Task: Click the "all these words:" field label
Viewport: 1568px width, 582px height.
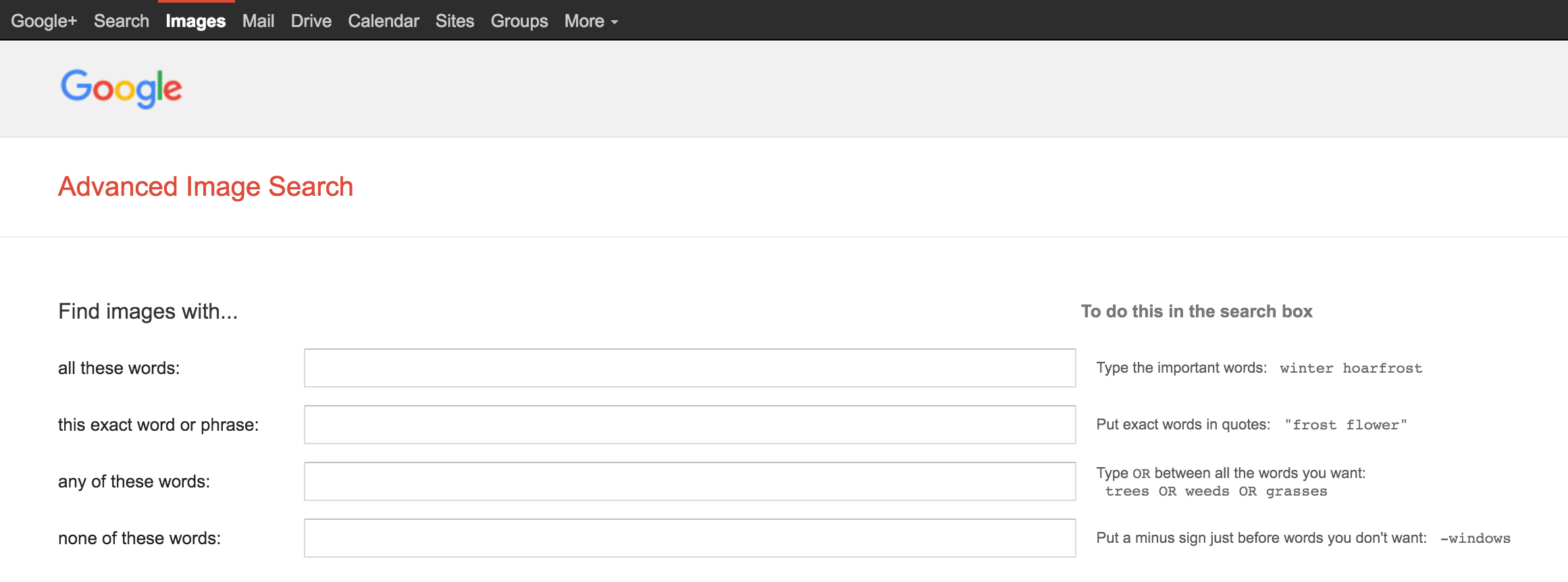Action: click(119, 368)
